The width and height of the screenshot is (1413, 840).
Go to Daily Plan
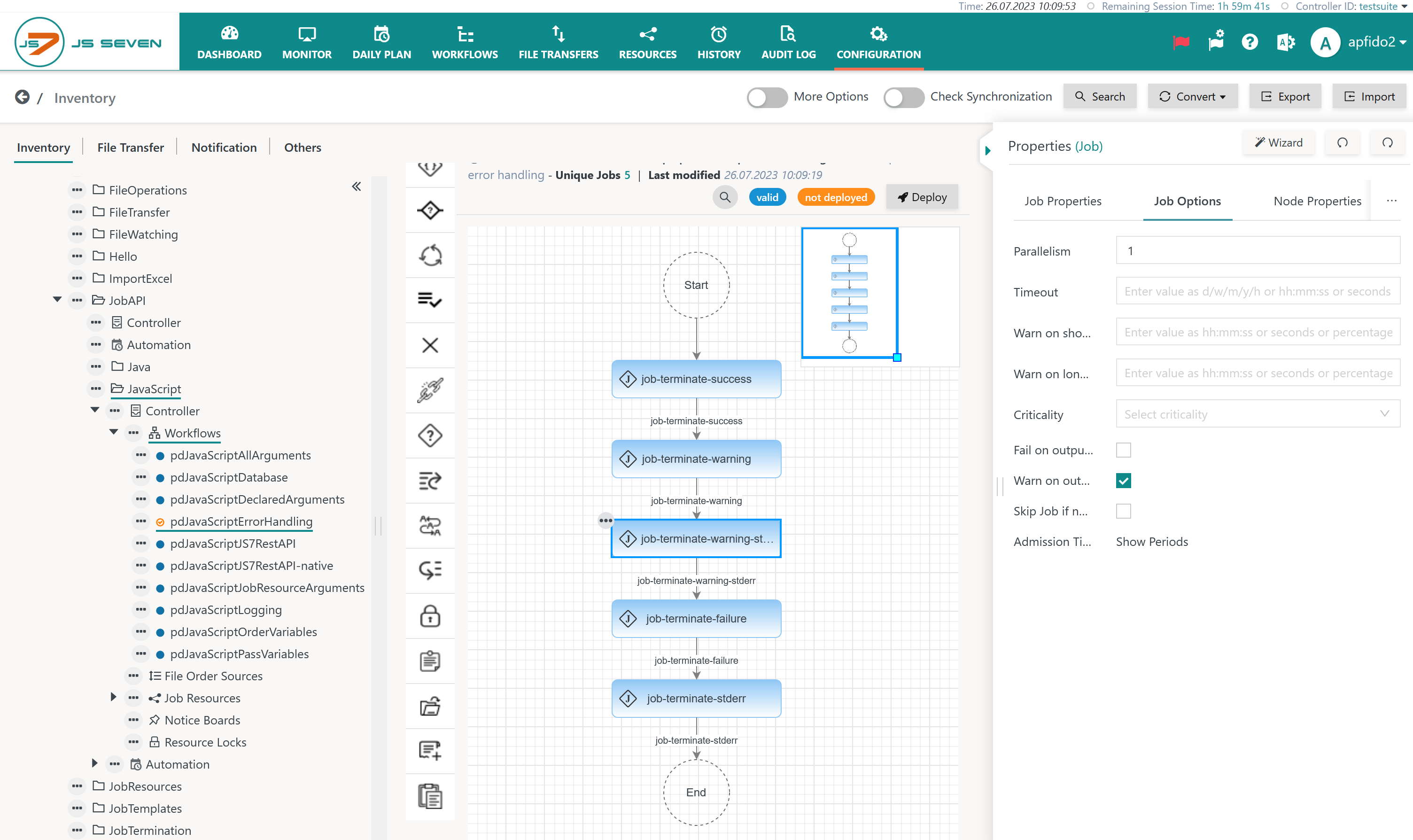tap(381, 42)
